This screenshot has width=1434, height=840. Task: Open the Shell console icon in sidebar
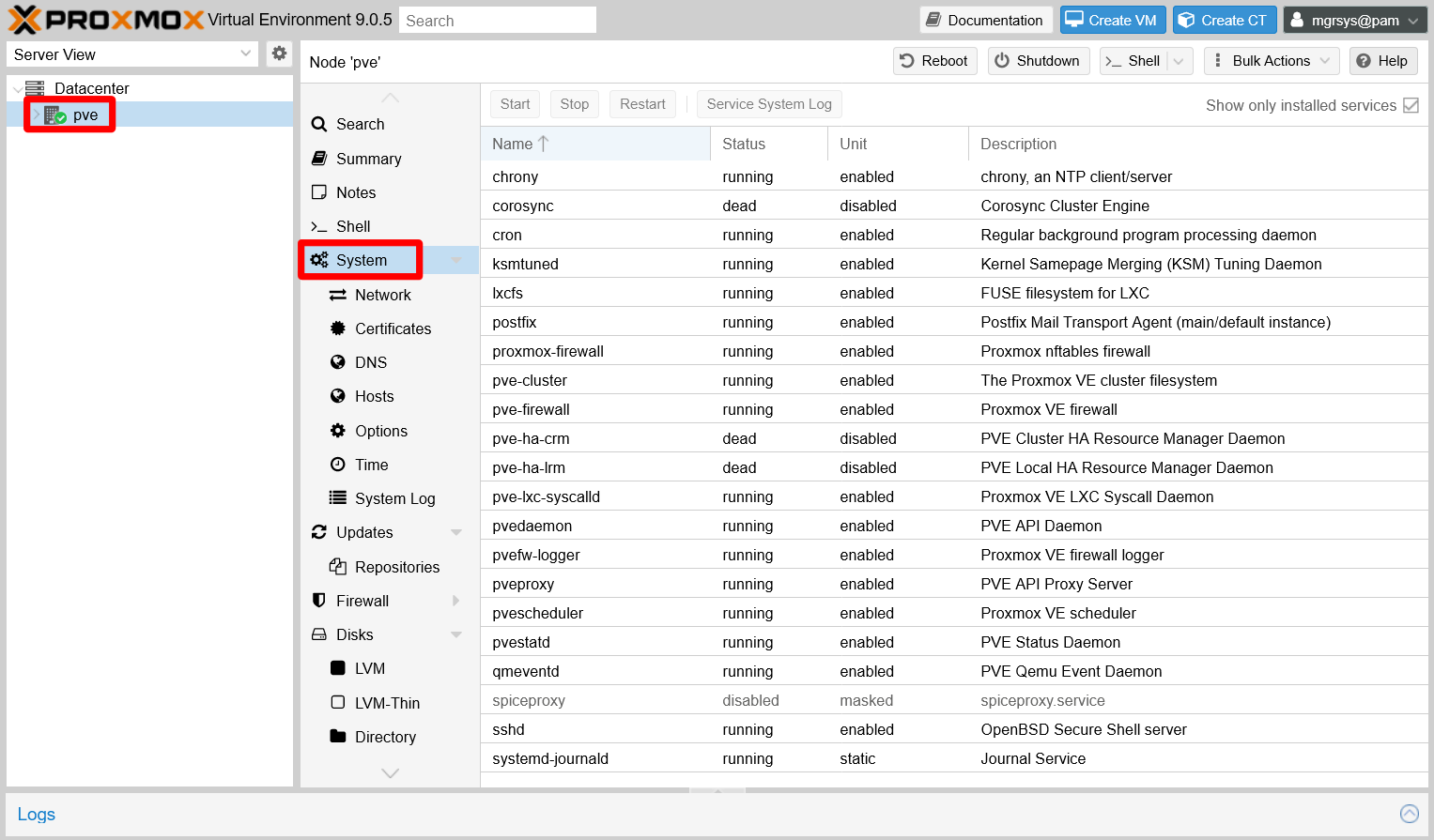pos(320,226)
